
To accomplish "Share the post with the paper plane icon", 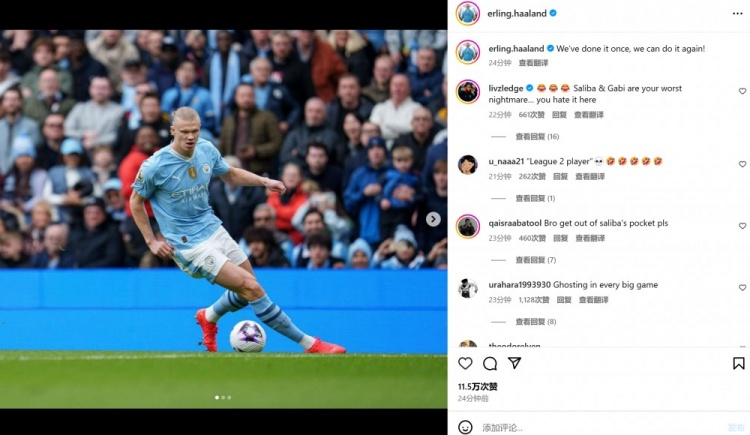I will coord(515,363).
